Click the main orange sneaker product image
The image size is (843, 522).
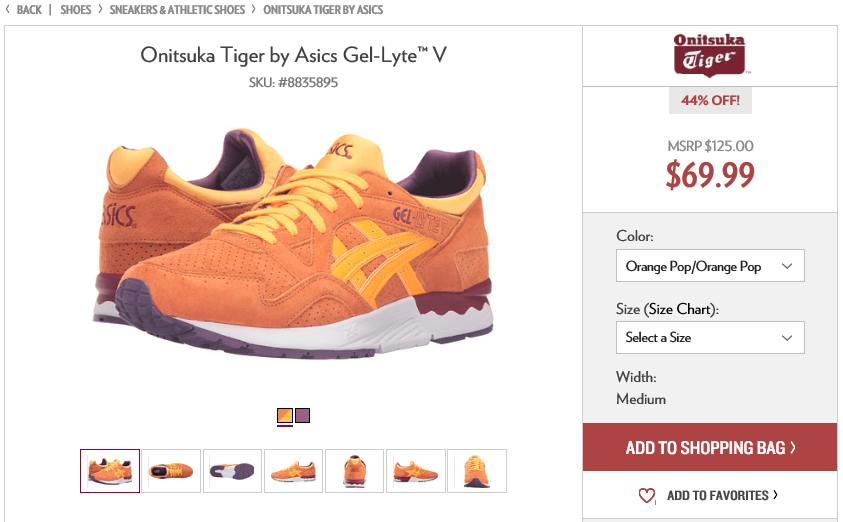(x=293, y=242)
